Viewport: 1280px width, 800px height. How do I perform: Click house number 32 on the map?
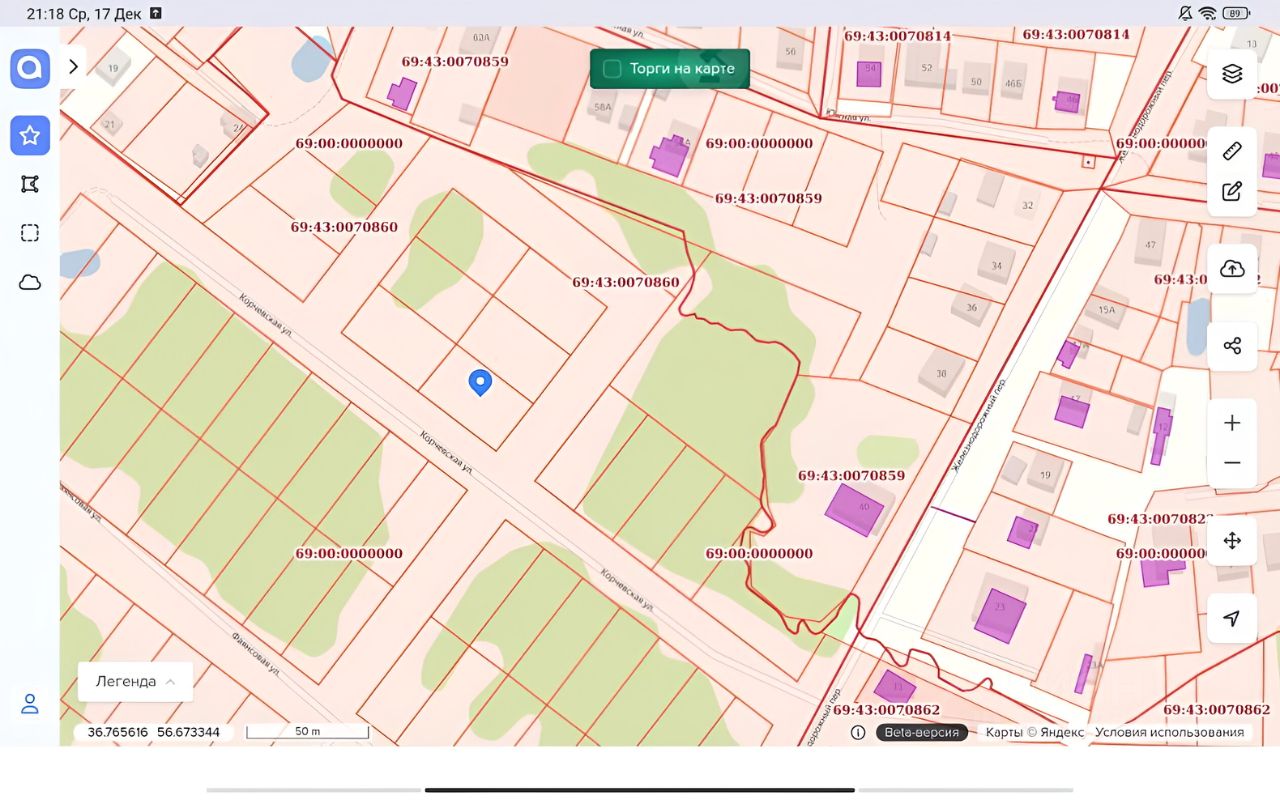(1027, 205)
